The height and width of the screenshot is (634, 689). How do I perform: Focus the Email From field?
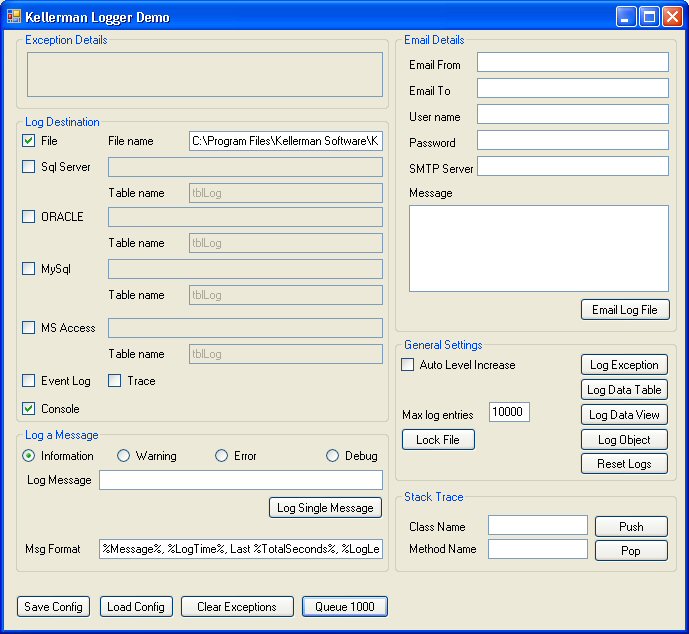pos(573,62)
